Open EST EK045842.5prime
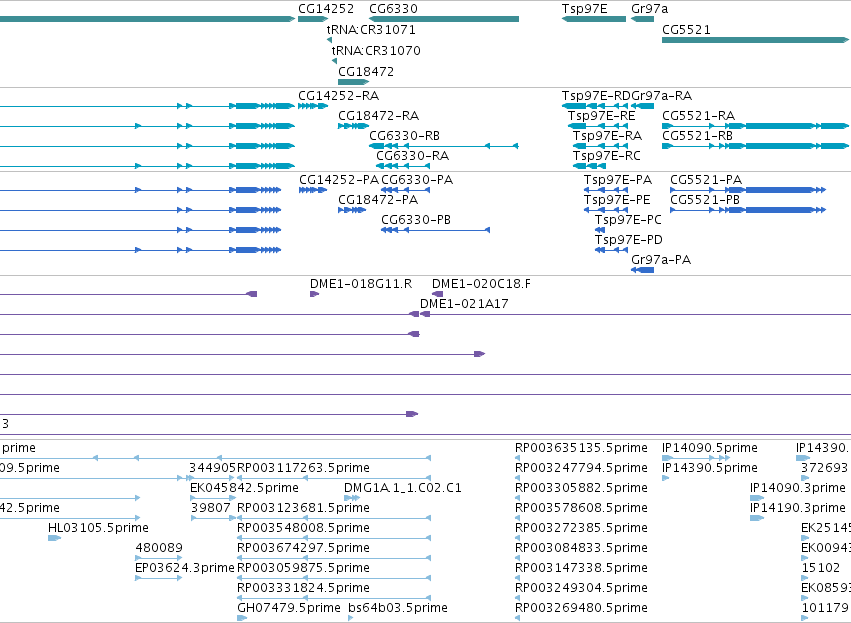 pos(244,488)
